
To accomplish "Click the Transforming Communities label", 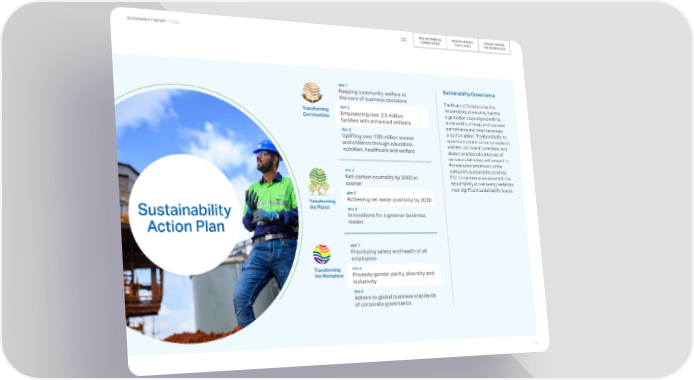I will point(316,111).
